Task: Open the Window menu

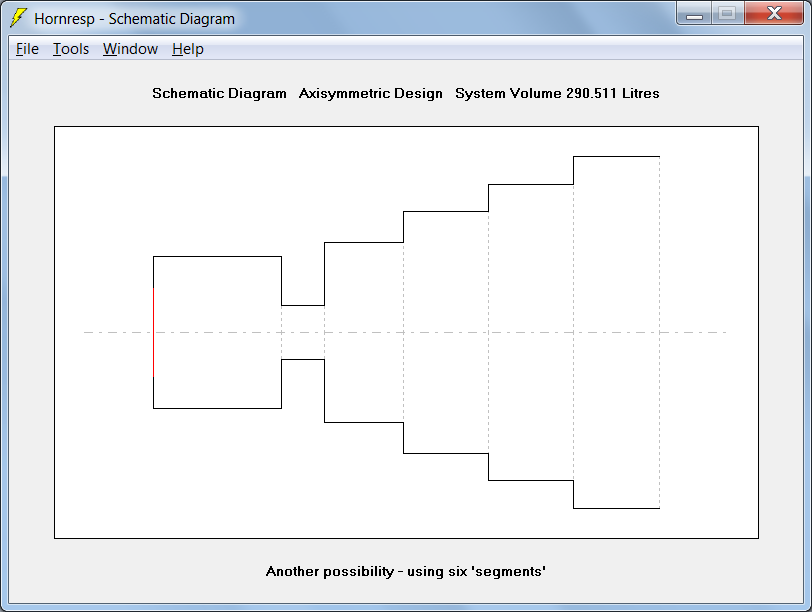Action: pyautogui.click(x=130, y=49)
